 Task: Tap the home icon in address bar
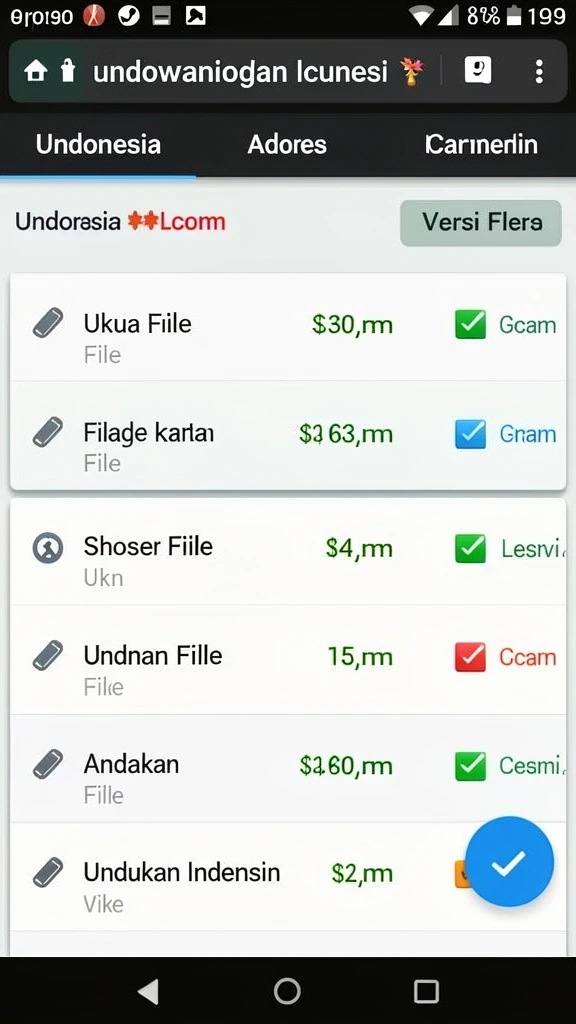click(35, 71)
